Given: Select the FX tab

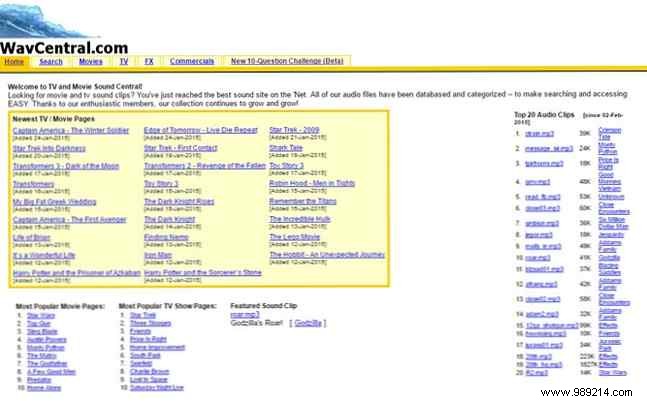Looking at the screenshot, I should tap(149, 61).
